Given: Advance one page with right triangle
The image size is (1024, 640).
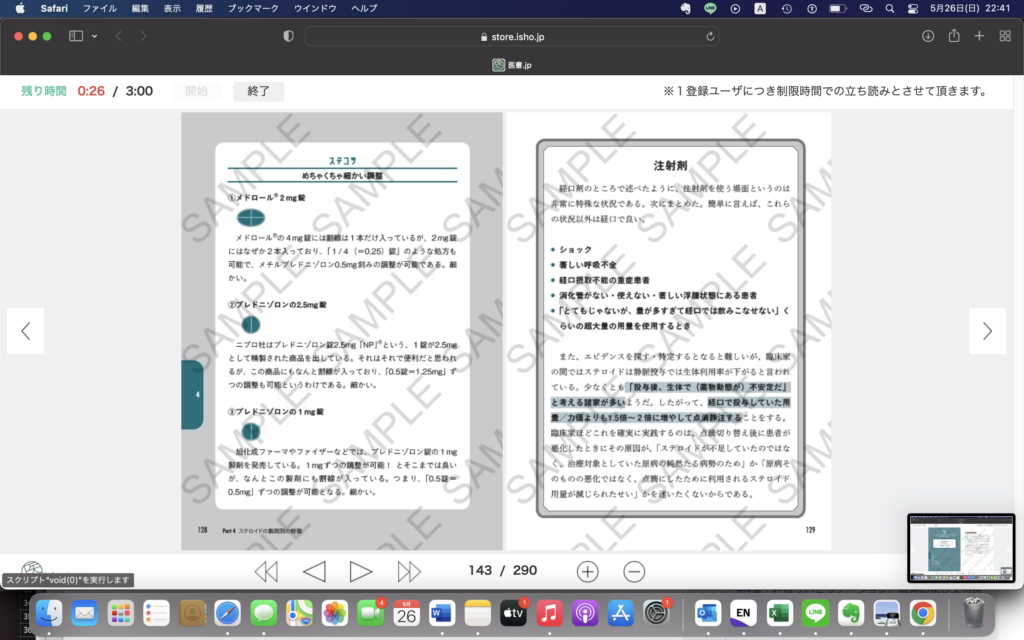Looking at the screenshot, I should 361,571.
